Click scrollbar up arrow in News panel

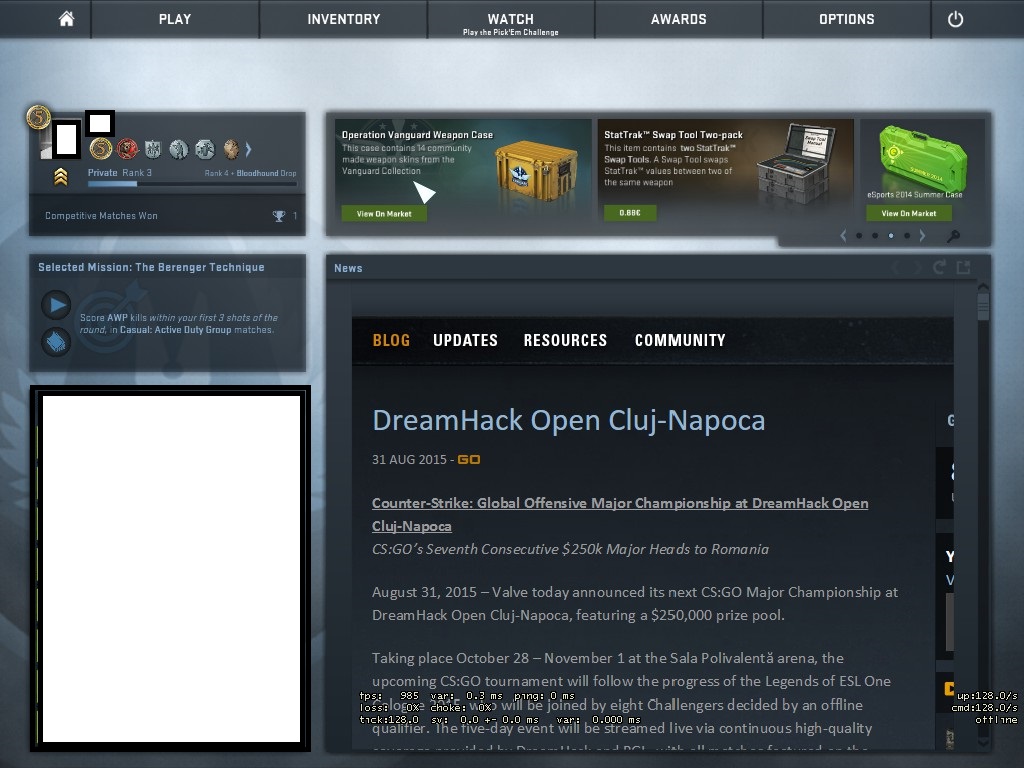tap(984, 287)
